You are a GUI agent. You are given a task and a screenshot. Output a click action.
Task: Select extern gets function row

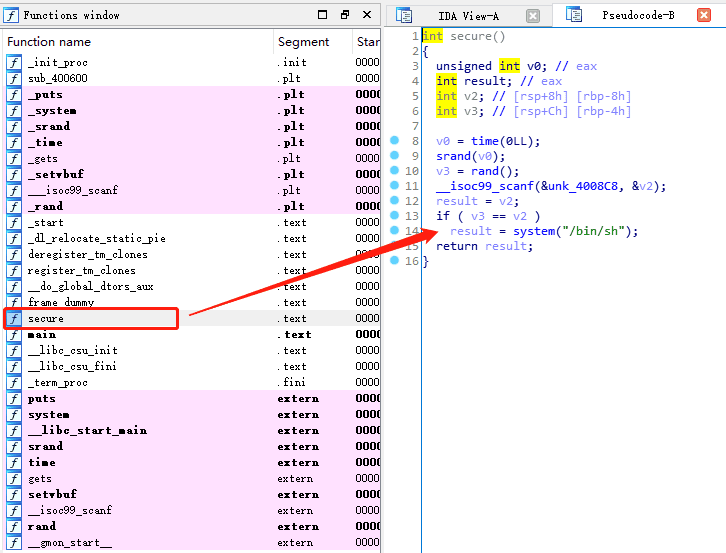[x=192, y=478]
